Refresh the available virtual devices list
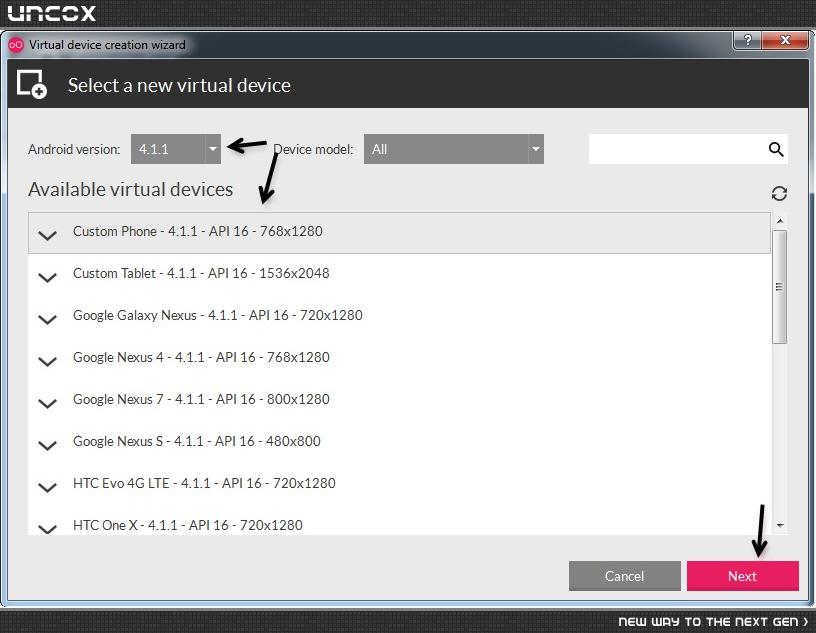Screen dimensions: 816x633 [779, 194]
